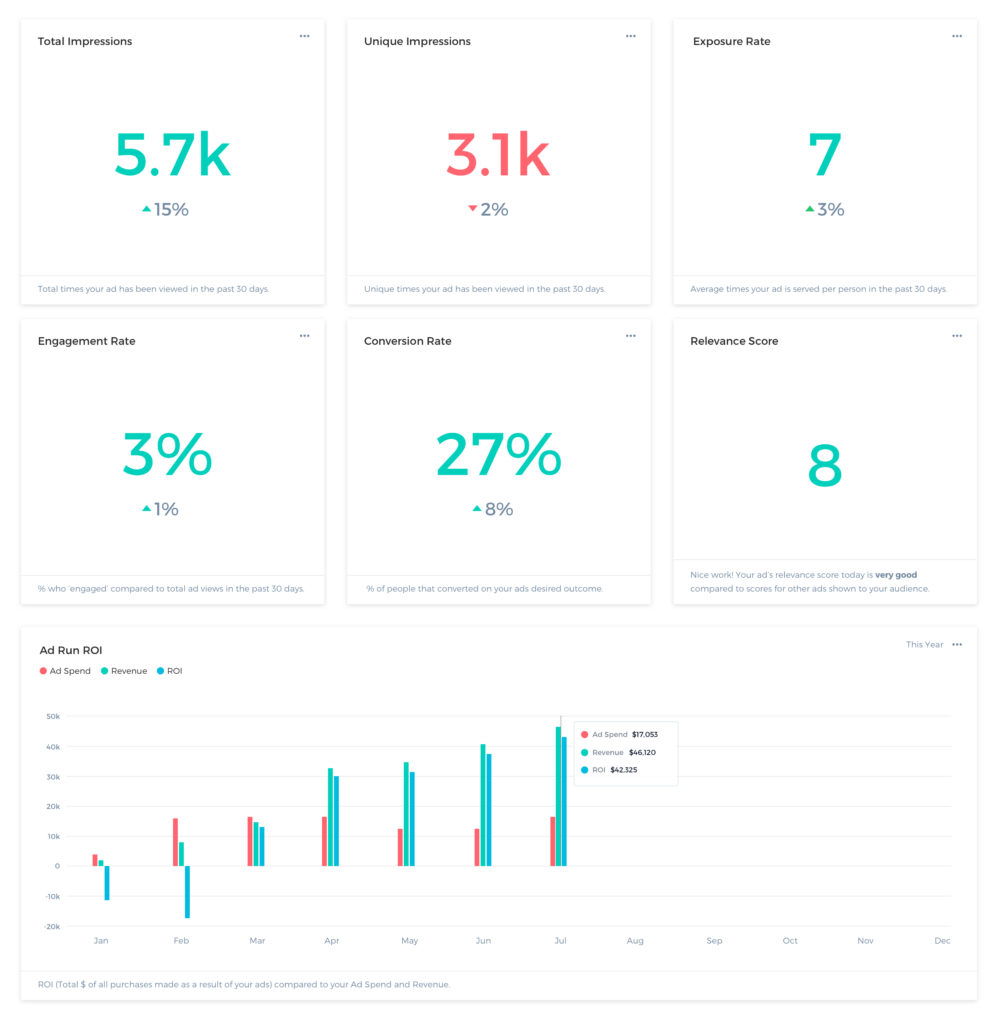Open the Total Impressions card options menu

305,35
